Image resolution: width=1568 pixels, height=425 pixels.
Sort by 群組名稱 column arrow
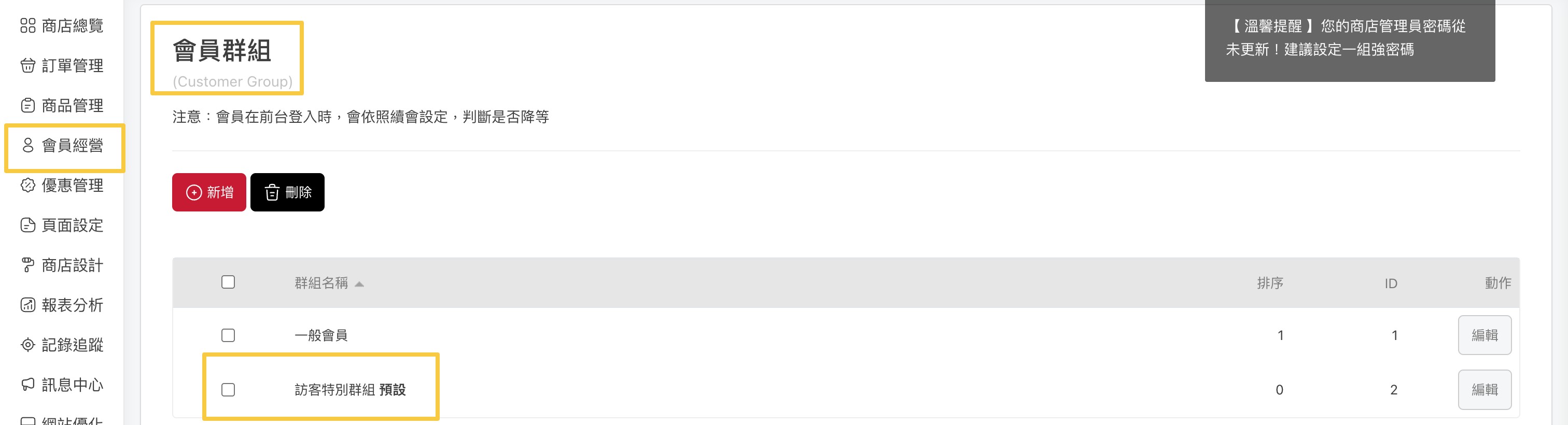pyautogui.click(x=359, y=284)
